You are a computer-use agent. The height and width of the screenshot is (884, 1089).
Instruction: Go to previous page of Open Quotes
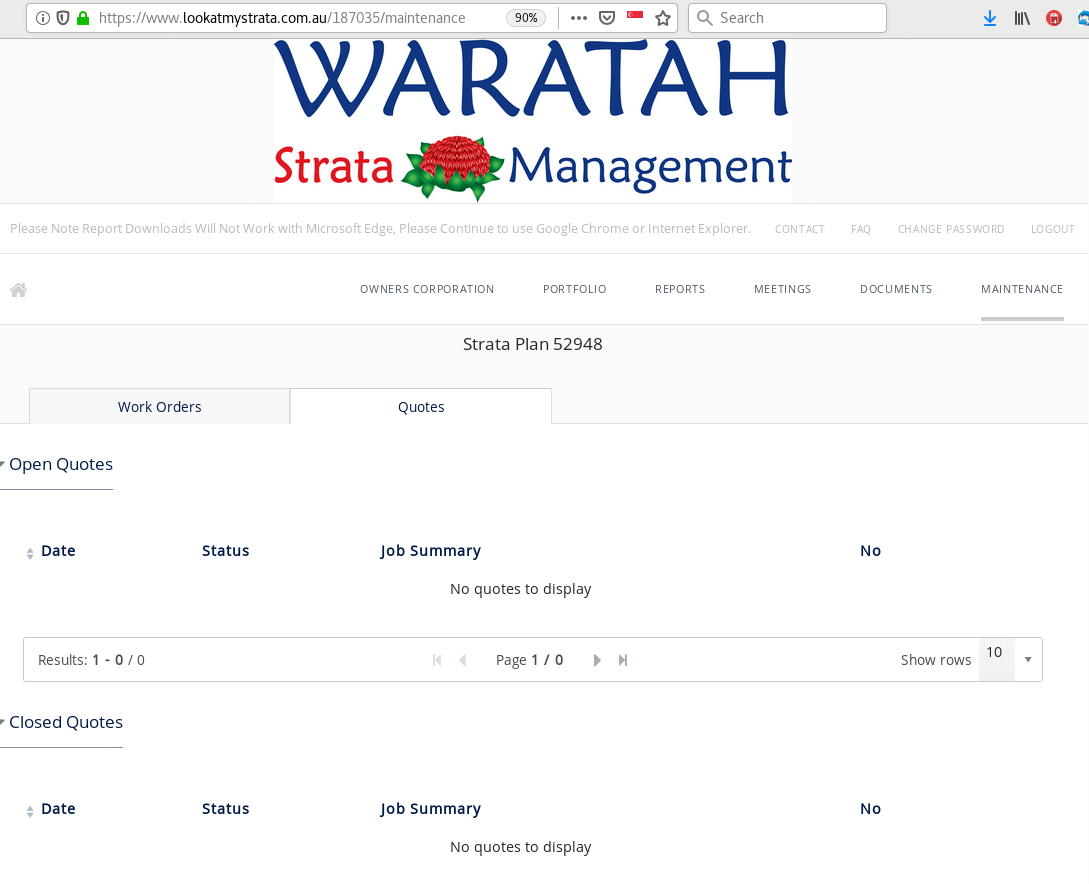click(463, 660)
